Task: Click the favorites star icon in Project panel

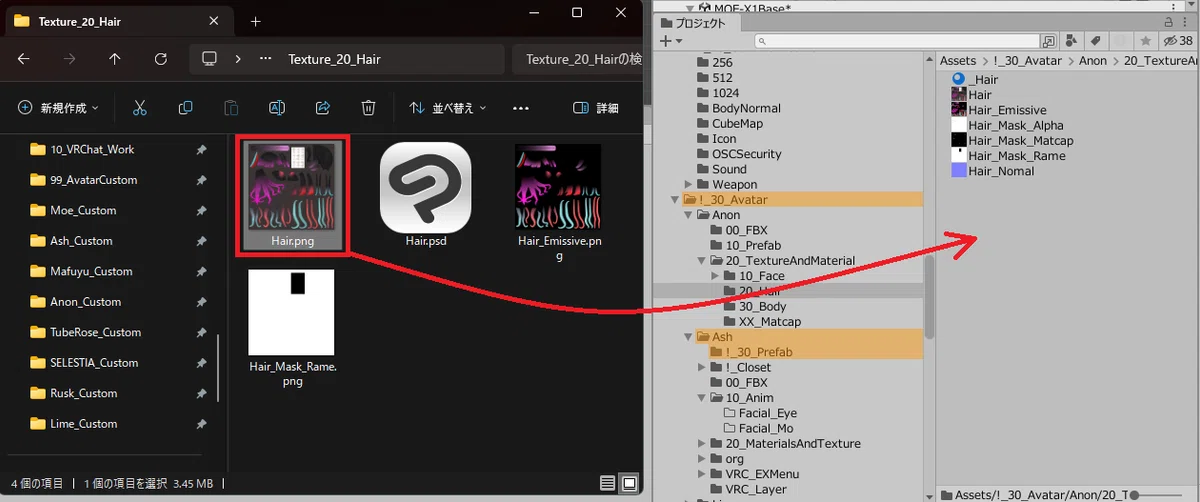Action: pyautogui.click(x=1144, y=41)
